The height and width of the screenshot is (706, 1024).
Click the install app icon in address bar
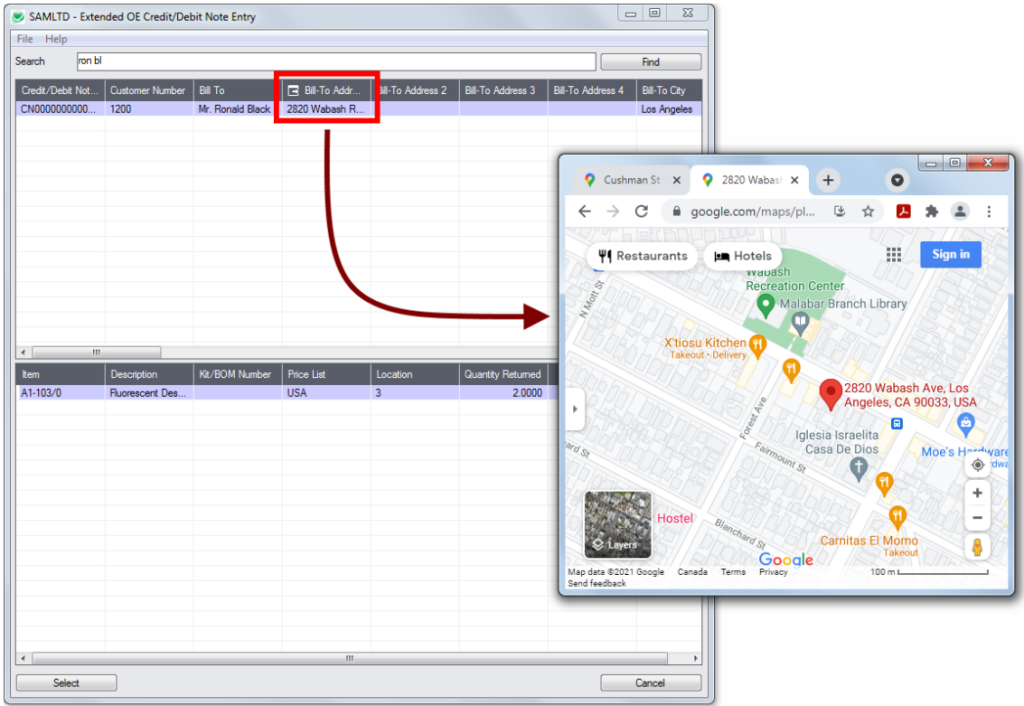coord(840,211)
